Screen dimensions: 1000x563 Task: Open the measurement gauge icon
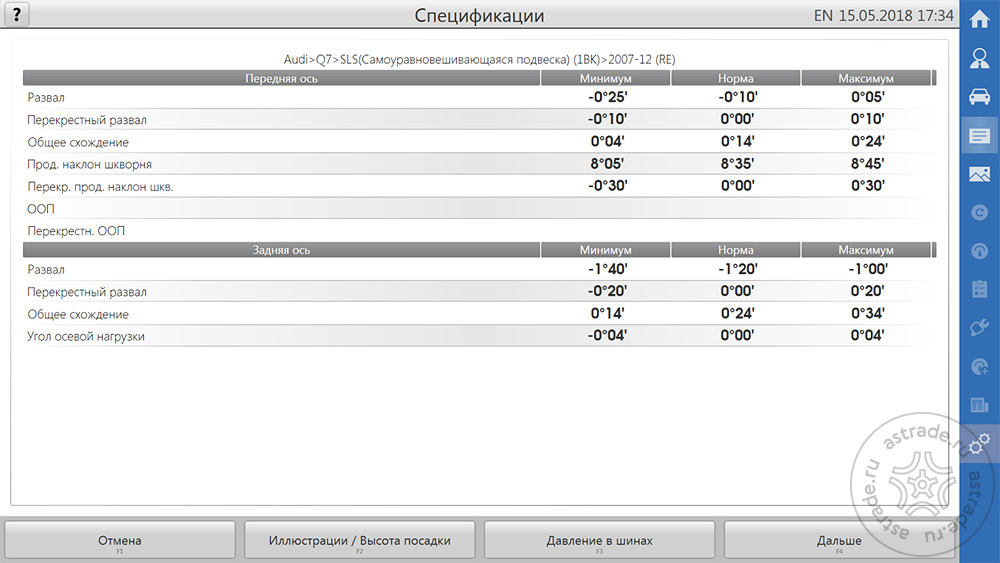(980, 251)
